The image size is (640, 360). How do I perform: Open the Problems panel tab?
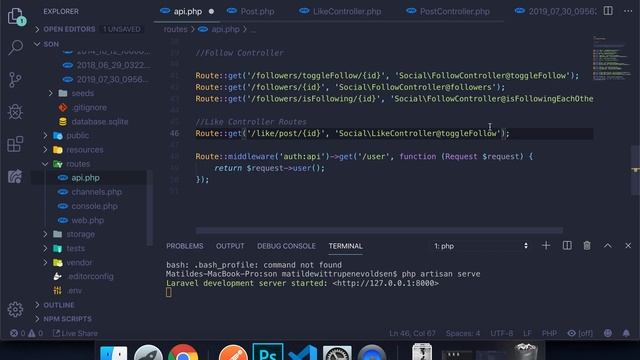tap(184, 246)
